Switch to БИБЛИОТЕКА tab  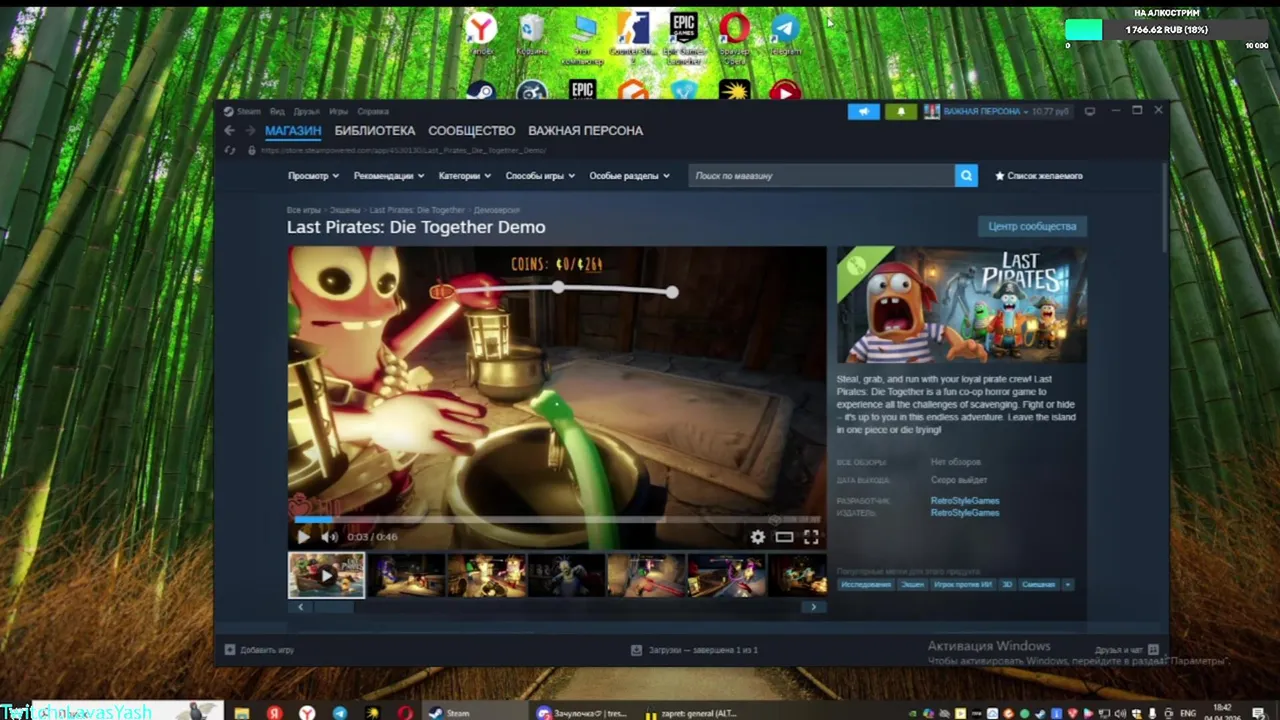coord(375,131)
